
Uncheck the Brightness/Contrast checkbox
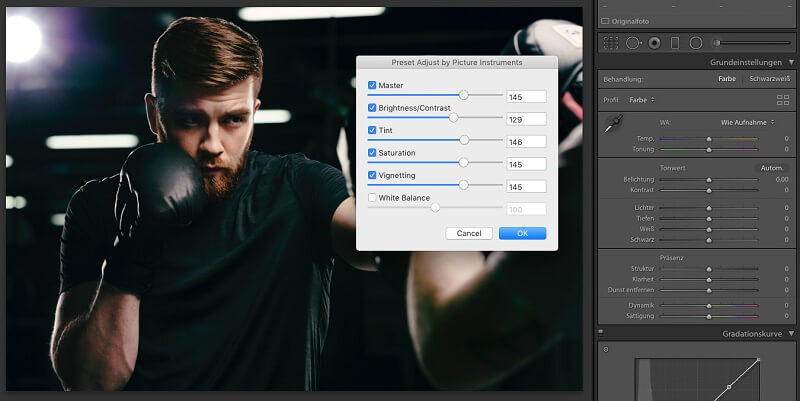point(372,108)
